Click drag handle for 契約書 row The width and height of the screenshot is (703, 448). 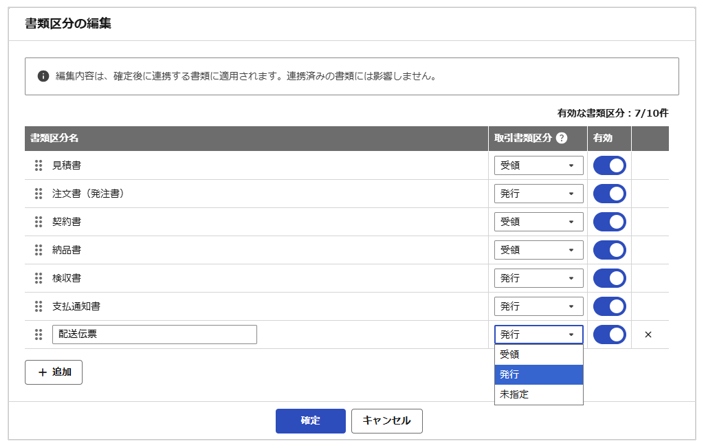[39, 222]
